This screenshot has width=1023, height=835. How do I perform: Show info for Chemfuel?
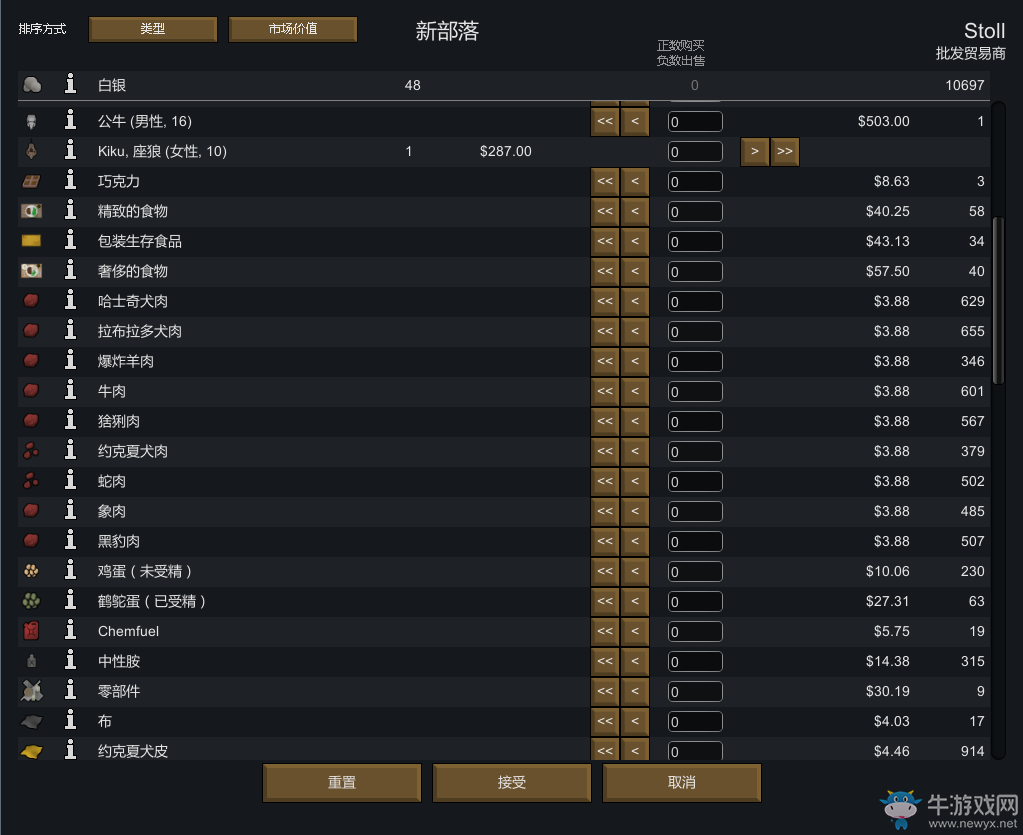tap(70, 631)
